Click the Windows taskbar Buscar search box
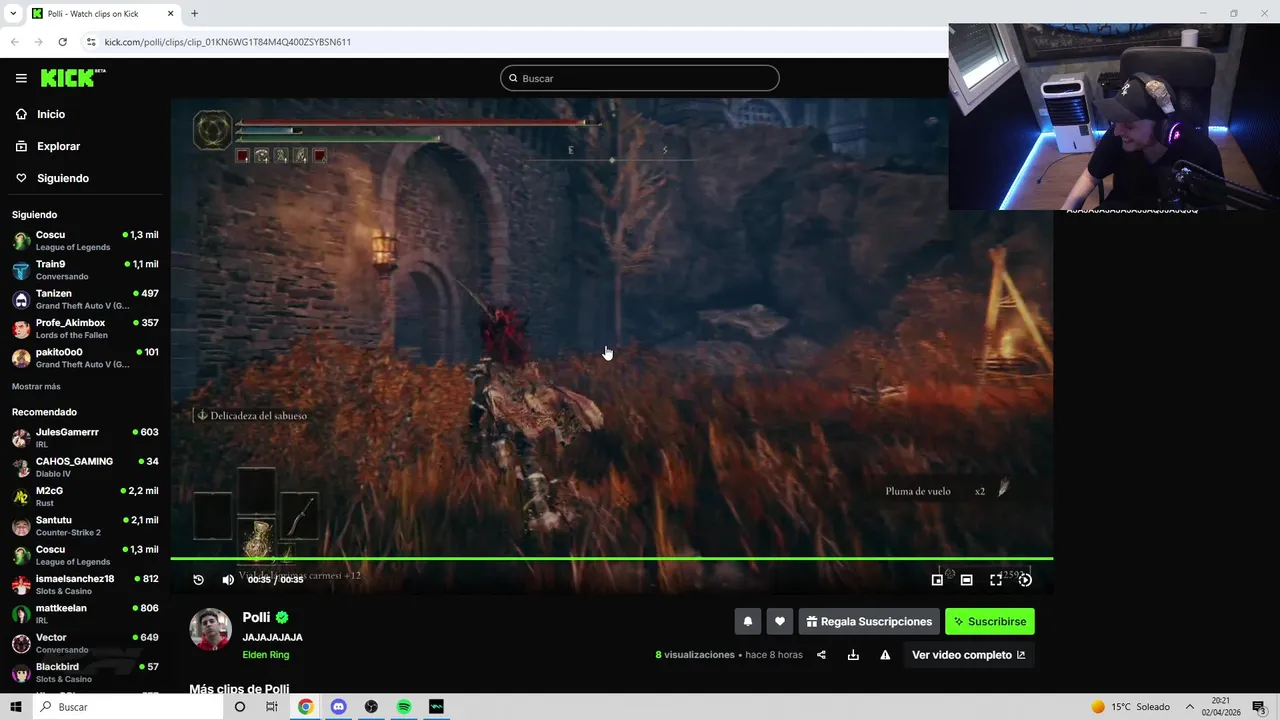This screenshot has width=1280, height=720. point(128,707)
